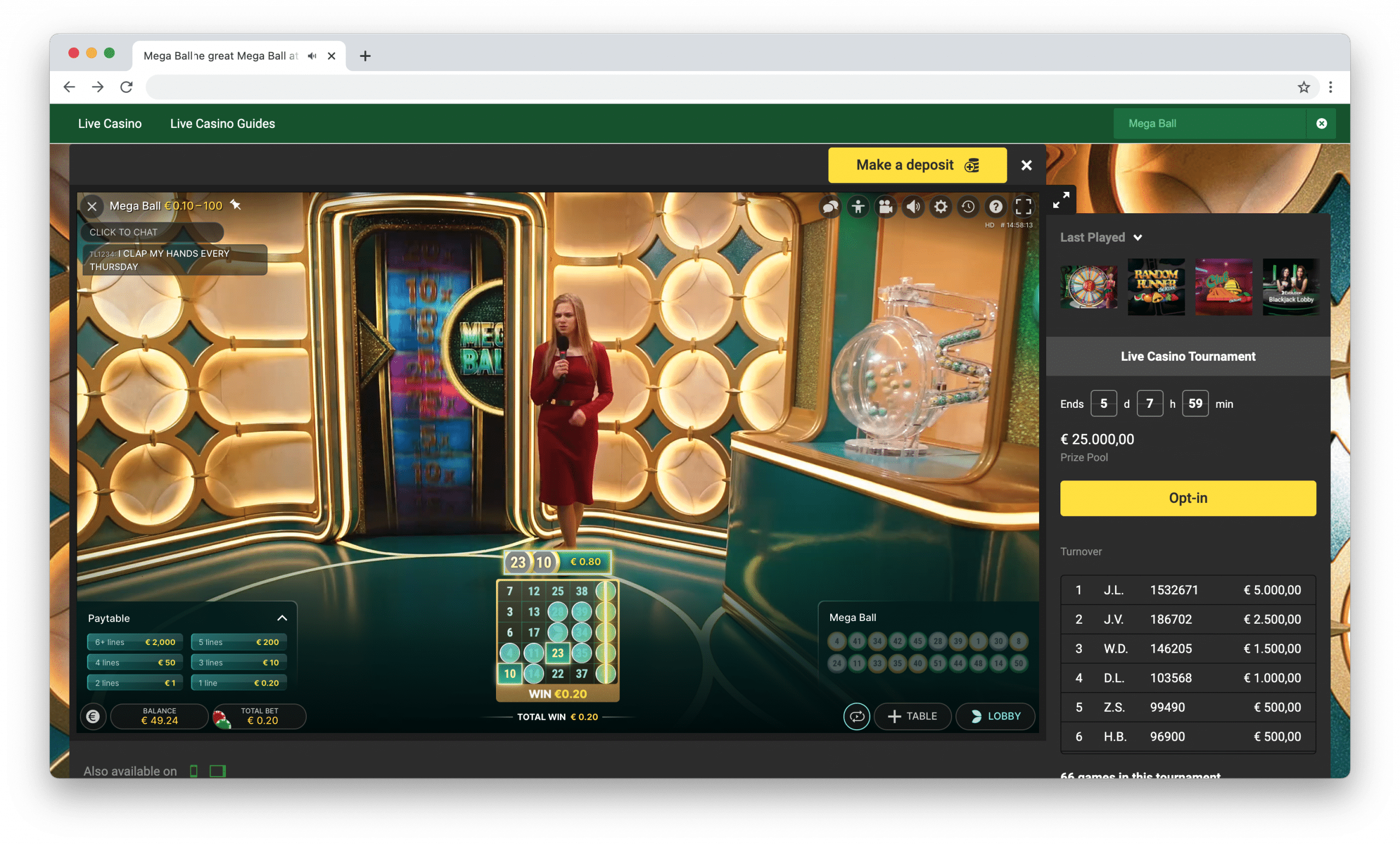This screenshot has height=844, width=1400.
Task: Open video camera settings icon
Action: click(885, 207)
